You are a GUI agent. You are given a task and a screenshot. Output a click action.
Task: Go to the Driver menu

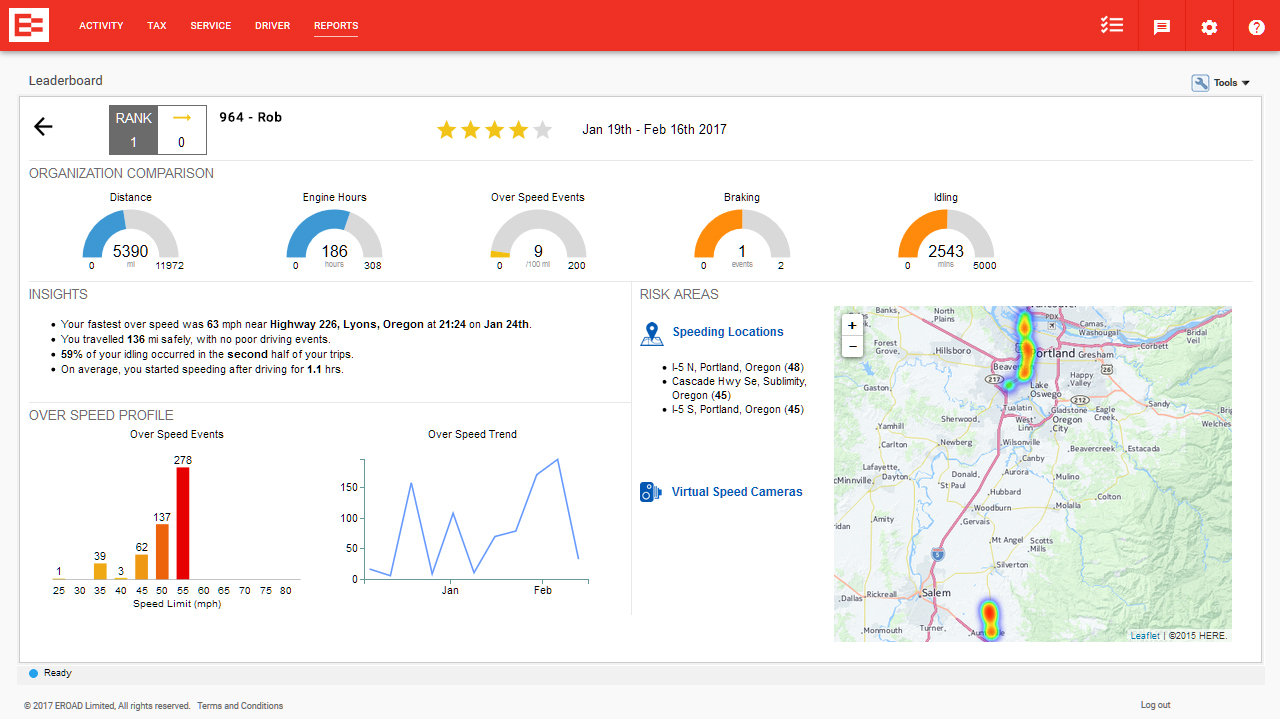(x=272, y=26)
